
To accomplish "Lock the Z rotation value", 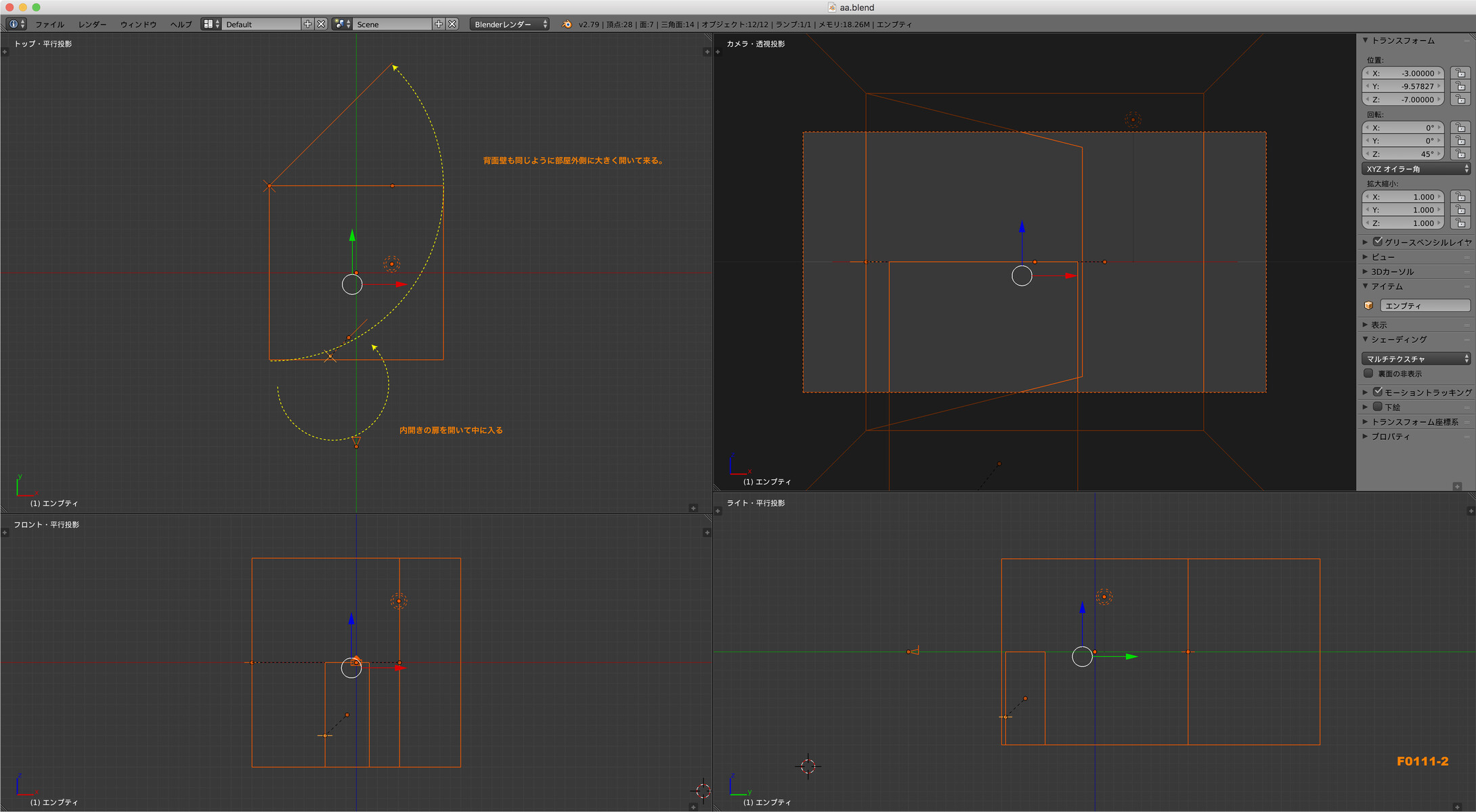I will coord(1460,154).
